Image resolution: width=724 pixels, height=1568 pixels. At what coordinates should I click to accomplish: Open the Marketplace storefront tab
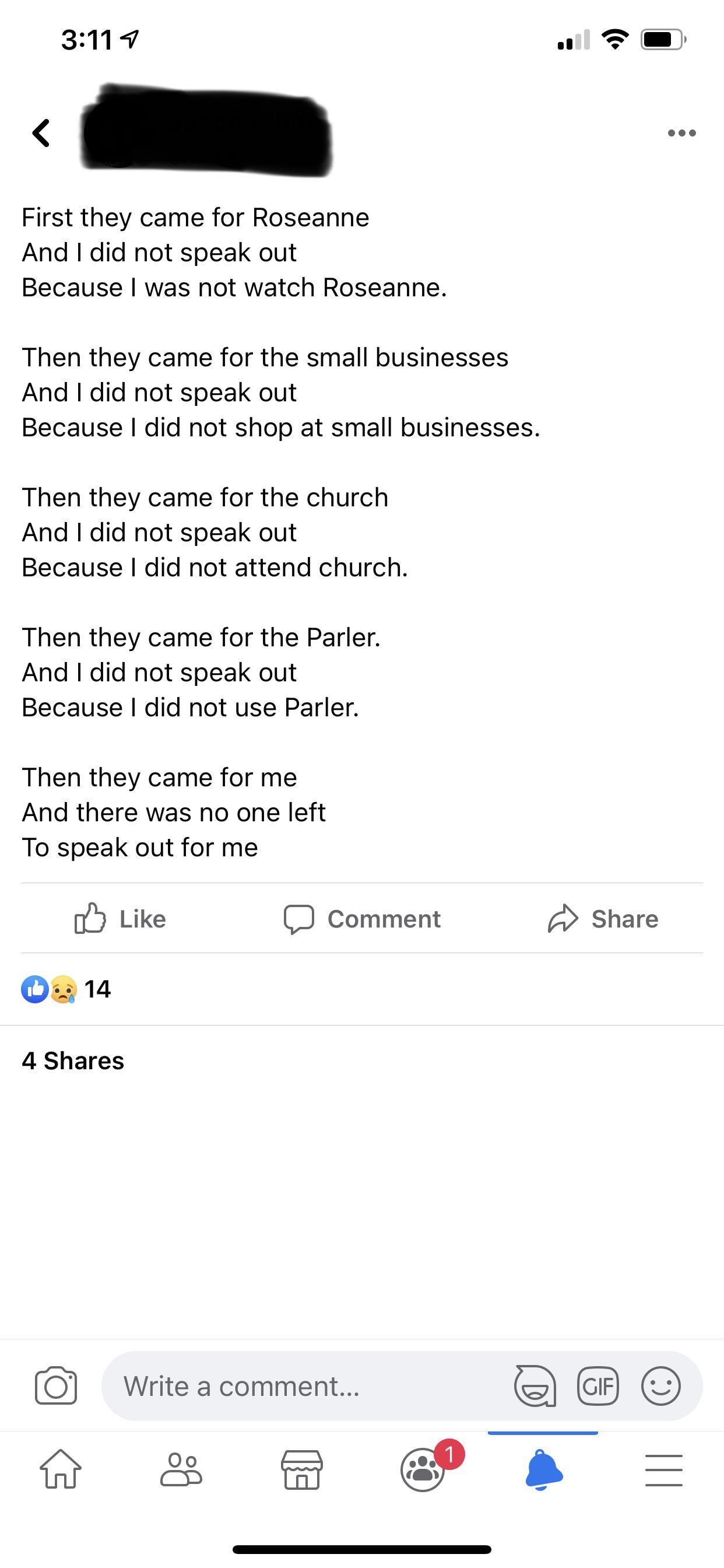(302, 1469)
